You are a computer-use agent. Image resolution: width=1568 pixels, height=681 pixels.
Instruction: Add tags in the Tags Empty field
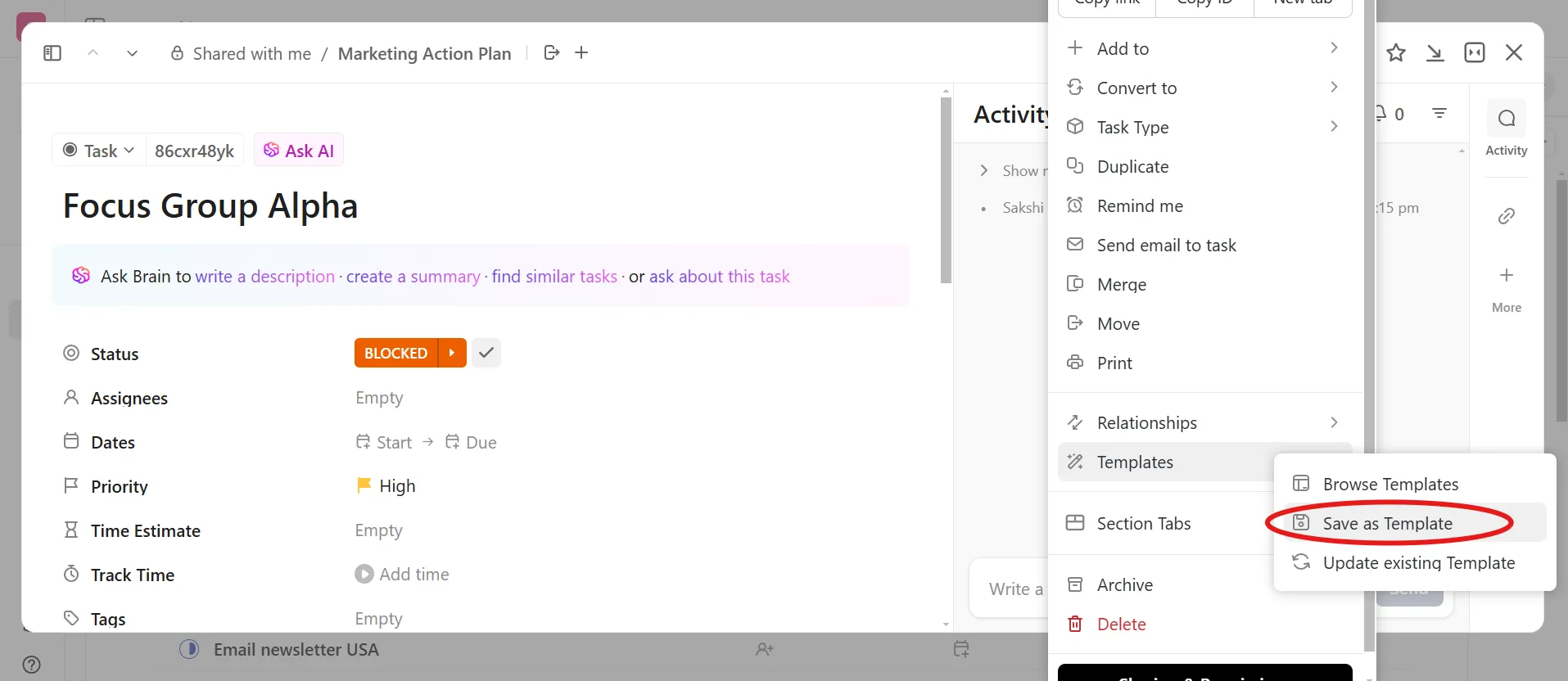[x=379, y=619]
